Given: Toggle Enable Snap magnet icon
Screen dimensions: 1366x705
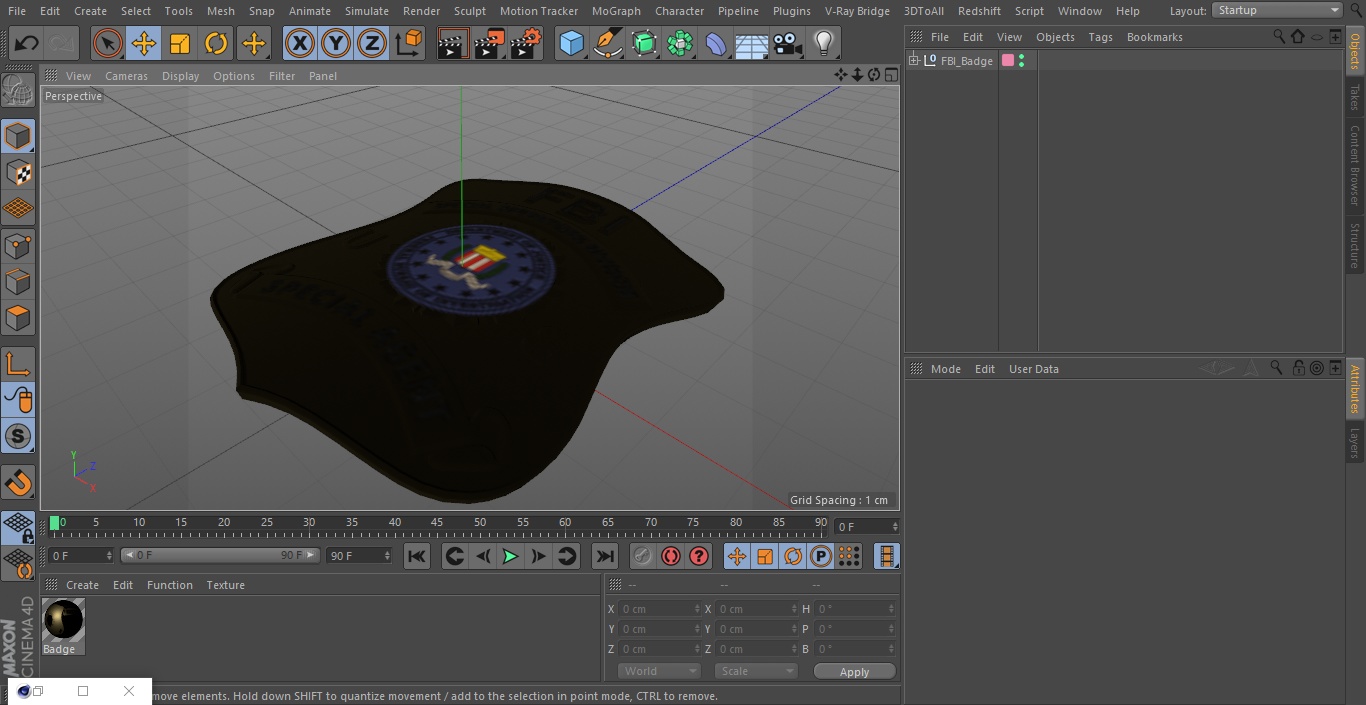Looking at the screenshot, I should coord(18,482).
